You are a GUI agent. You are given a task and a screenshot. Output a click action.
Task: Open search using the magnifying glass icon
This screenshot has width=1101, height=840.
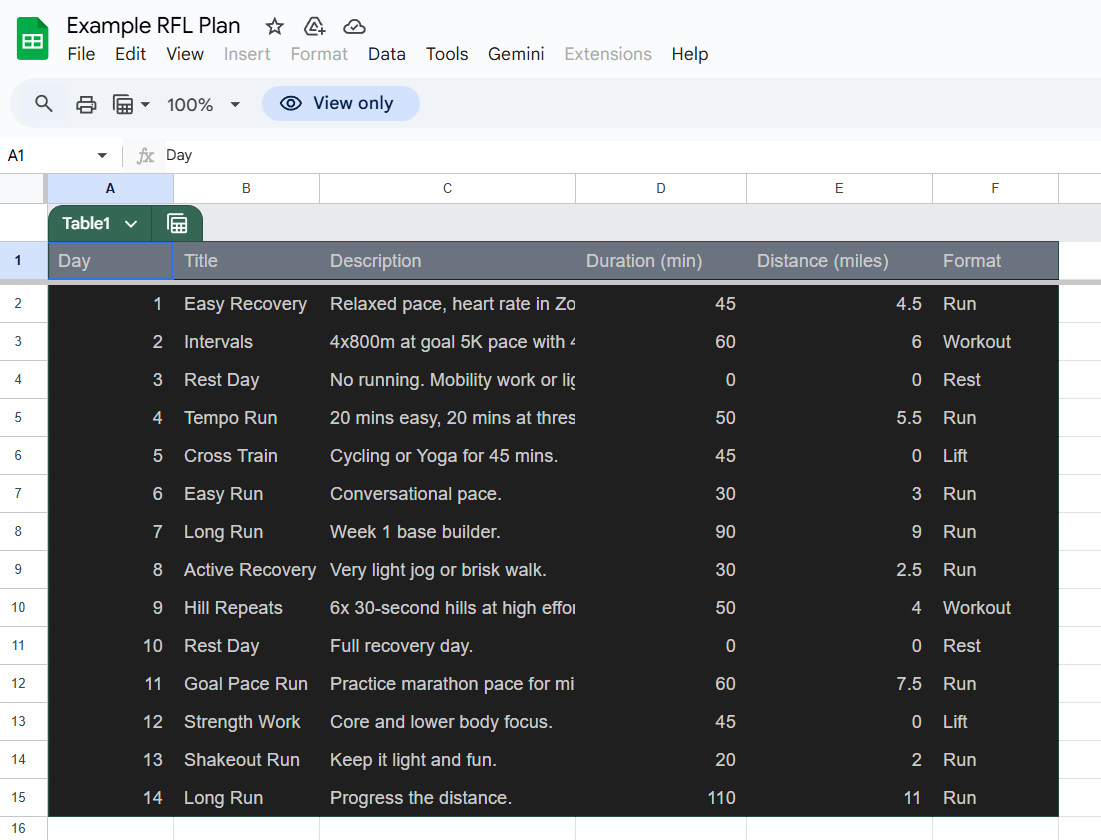point(45,103)
